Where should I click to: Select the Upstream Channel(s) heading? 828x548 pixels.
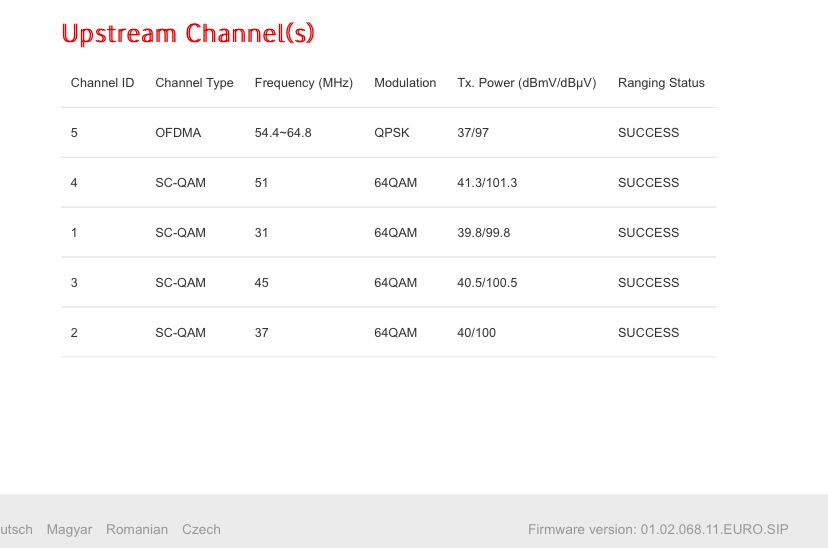(x=188, y=34)
